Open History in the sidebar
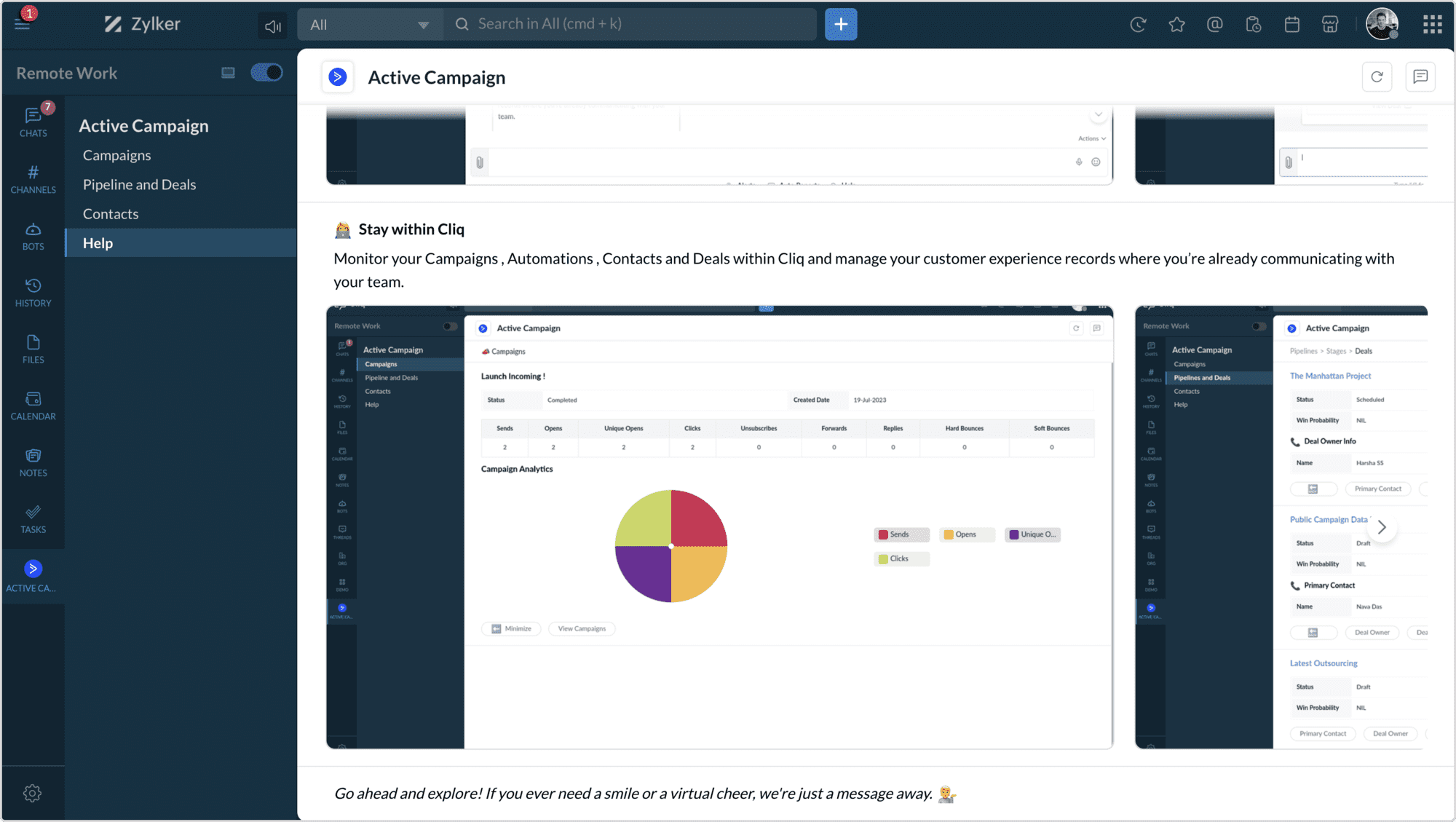 pos(33,293)
